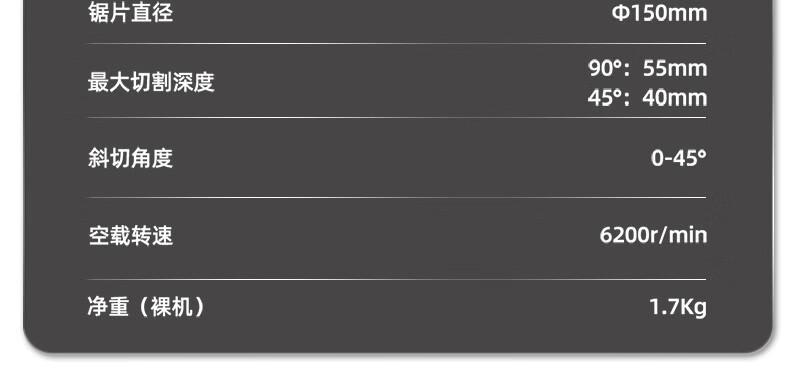Click the Φ symbol before 150mm

click(619, 13)
